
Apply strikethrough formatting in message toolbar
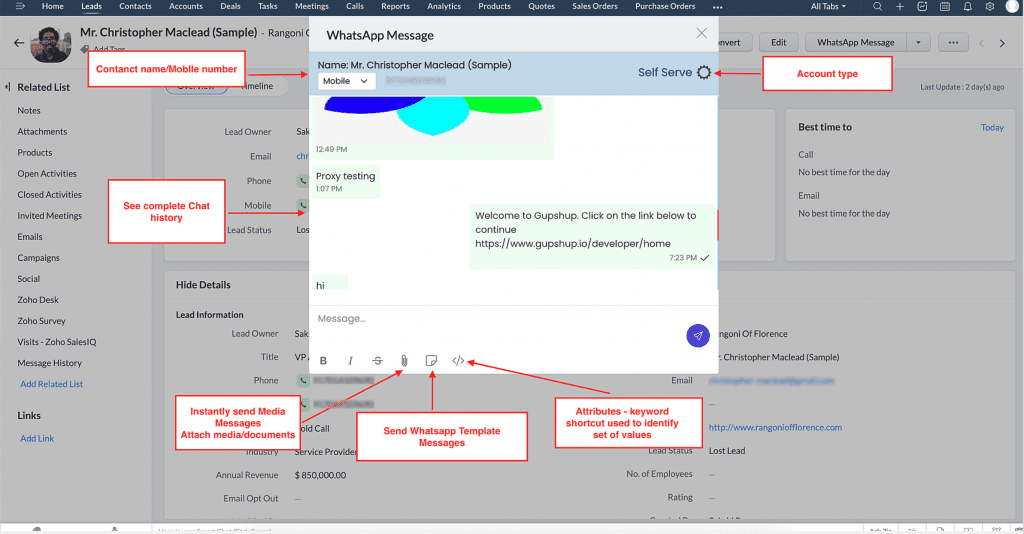click(377, 360)
